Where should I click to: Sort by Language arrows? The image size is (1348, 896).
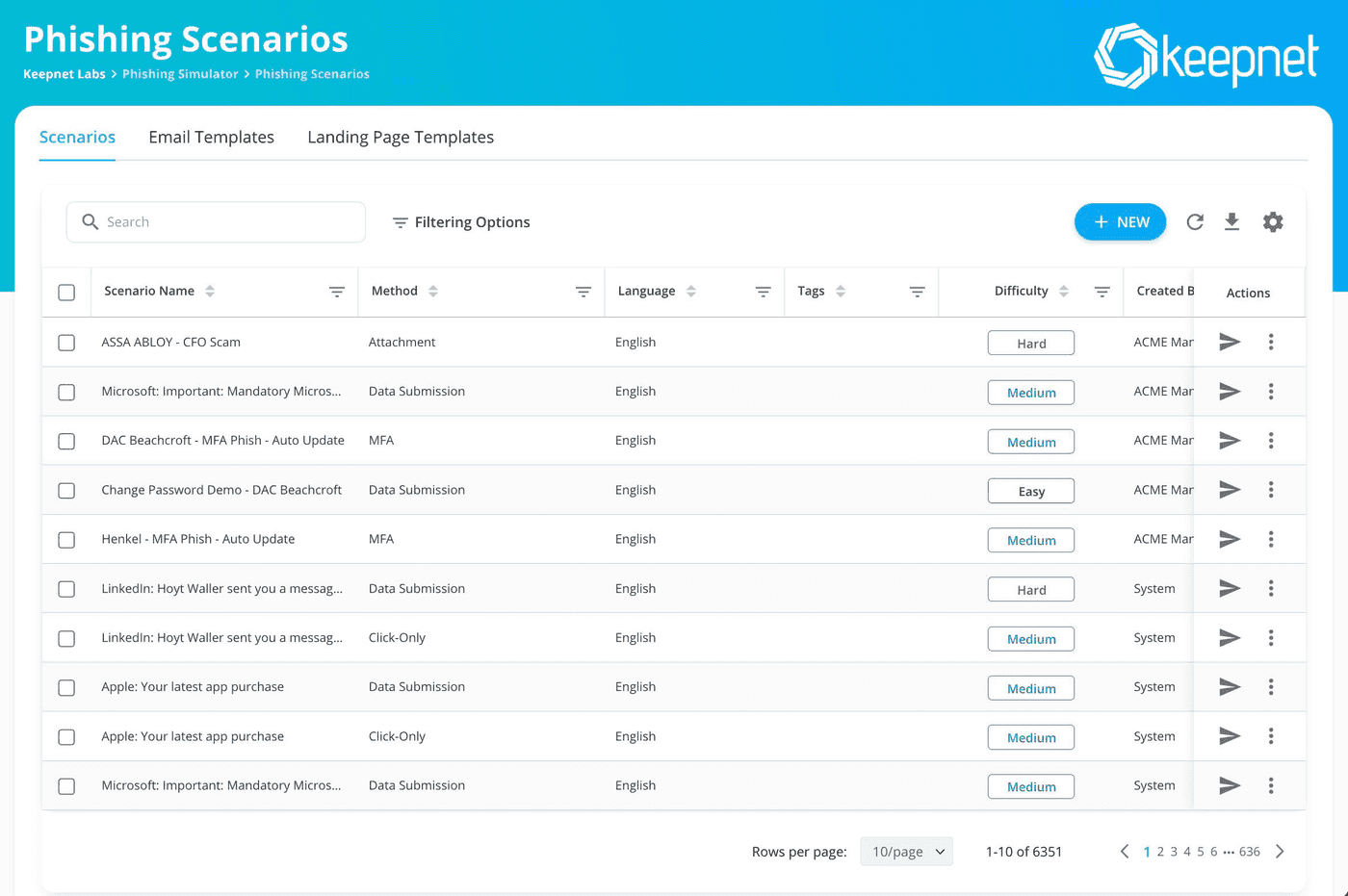[x=691, y=291]
